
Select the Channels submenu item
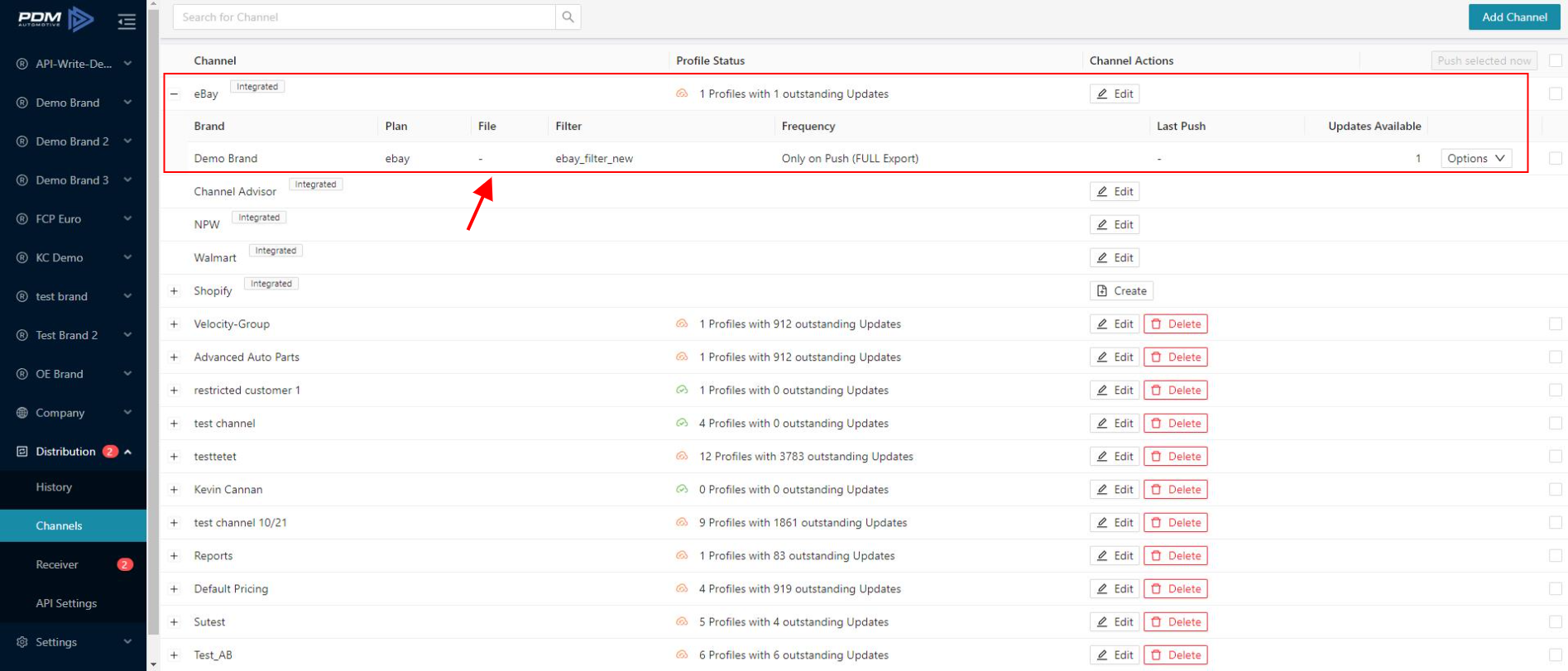tap(74, 525)
